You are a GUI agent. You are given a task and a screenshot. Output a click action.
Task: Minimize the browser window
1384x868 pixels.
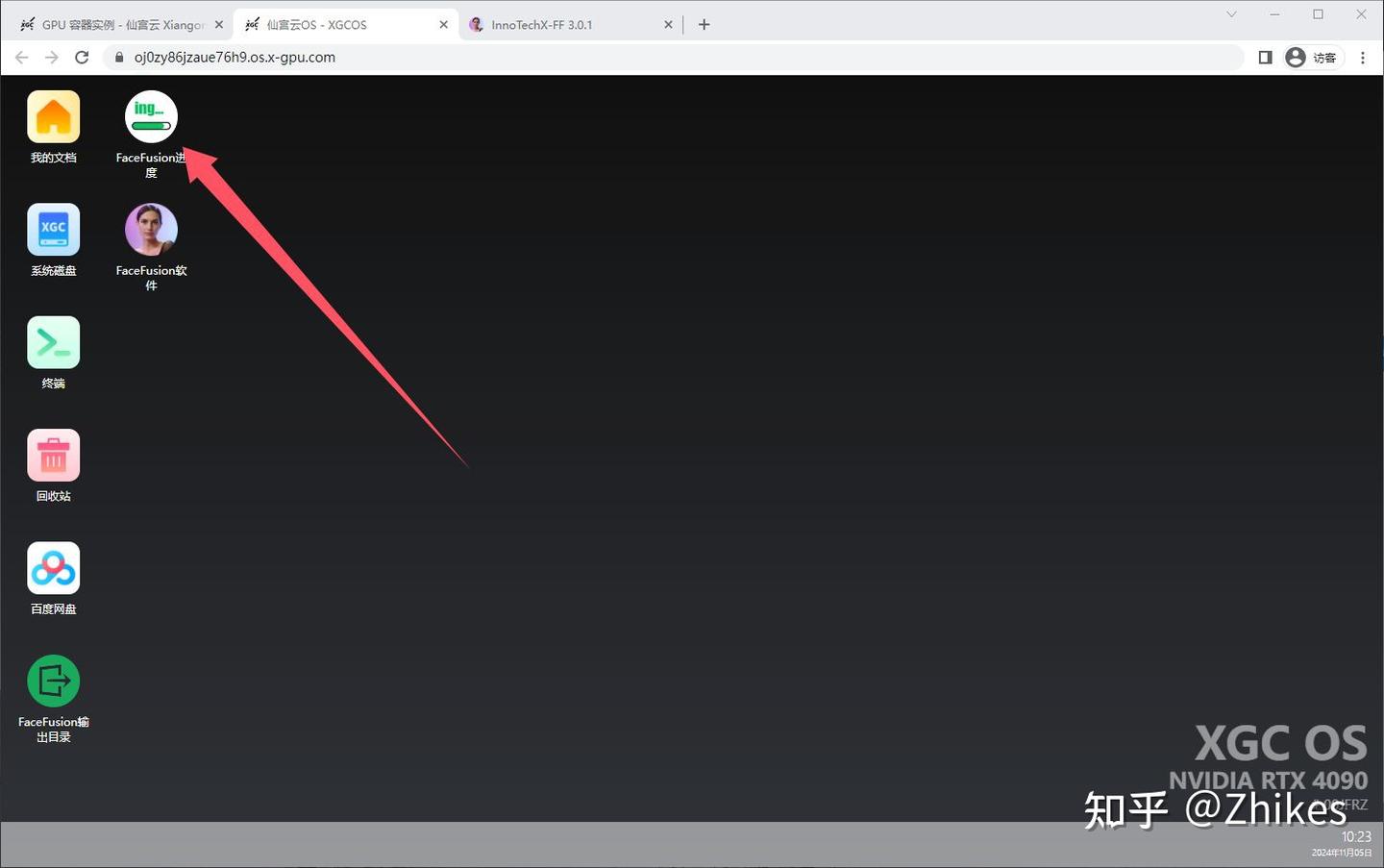(x=1274, y=14)
